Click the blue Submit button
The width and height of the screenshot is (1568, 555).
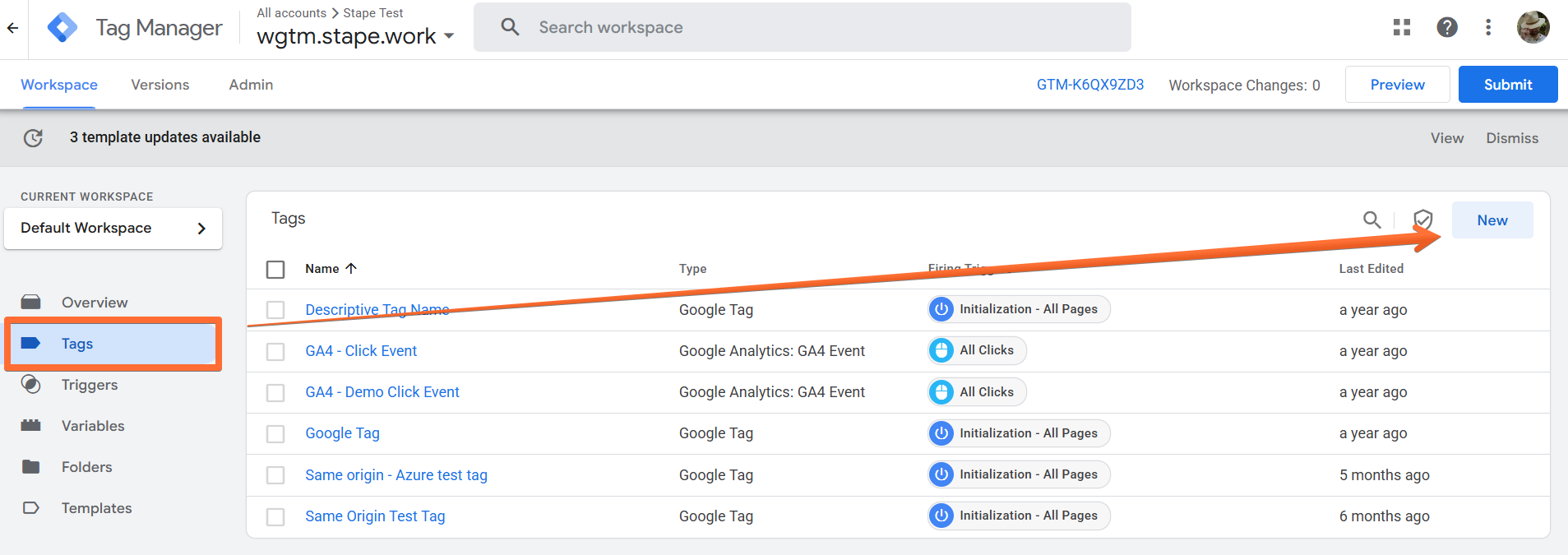click(x=1508, y=85)
